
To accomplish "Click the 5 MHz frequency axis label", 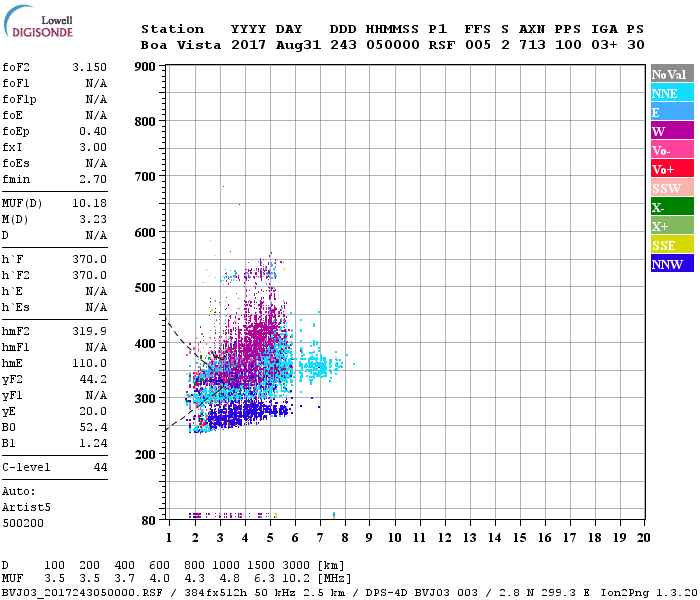I will pyautogui.click(x=270, y=538).
